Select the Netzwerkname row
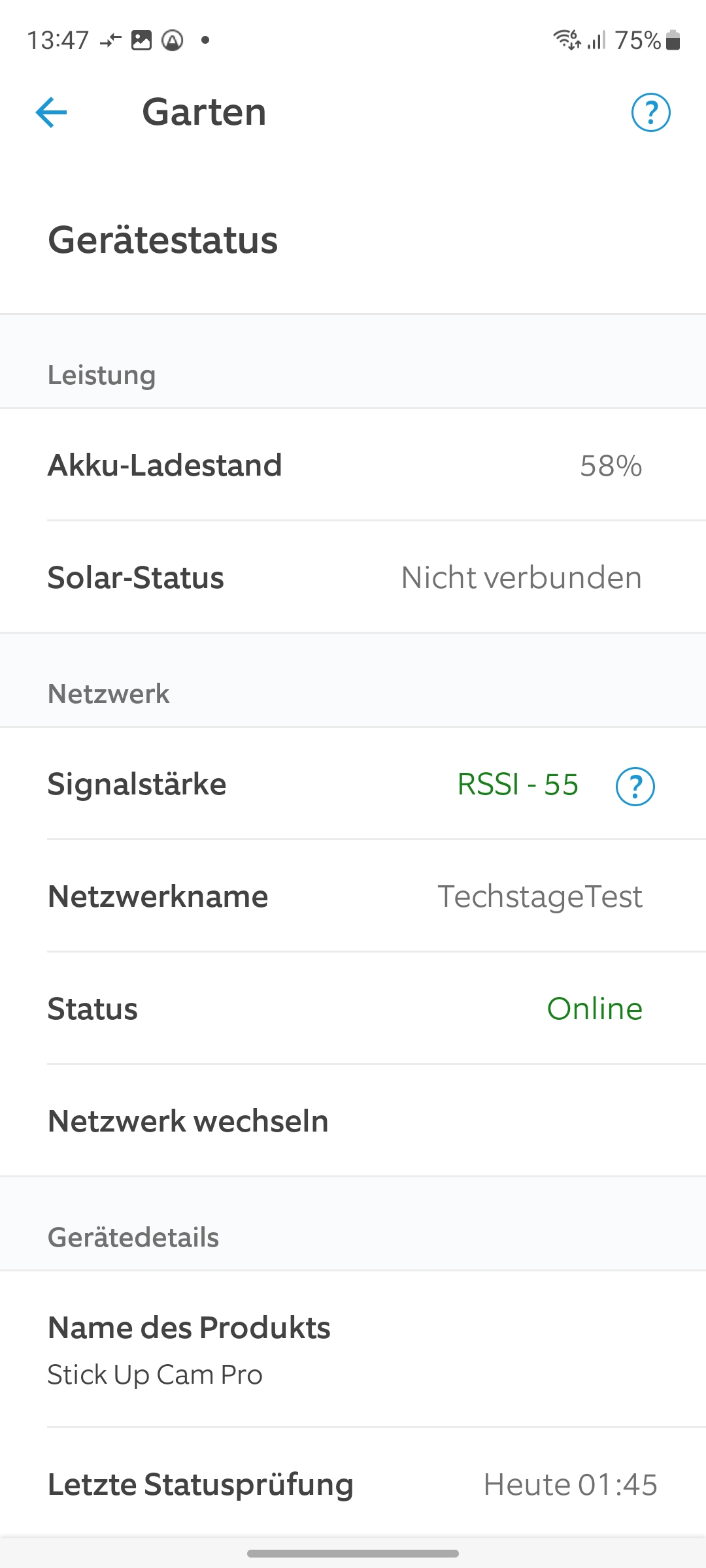This screenshot has height=1568, width=706. click(x=353, y=896)
